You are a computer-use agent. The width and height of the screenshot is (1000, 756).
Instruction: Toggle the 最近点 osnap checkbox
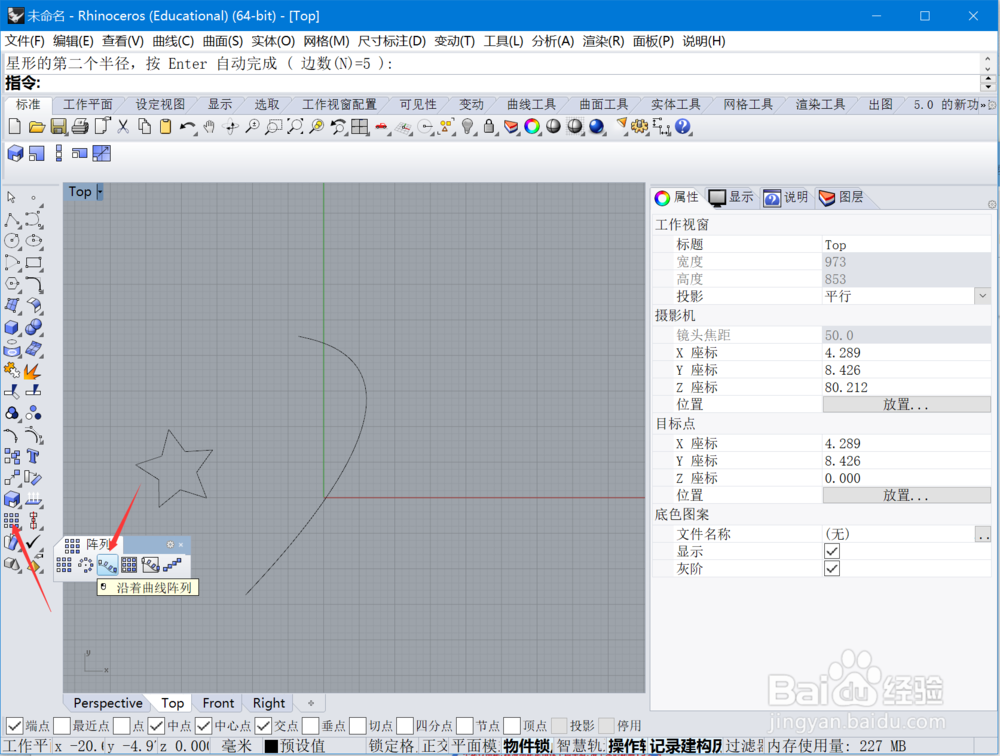click(62, 725)
